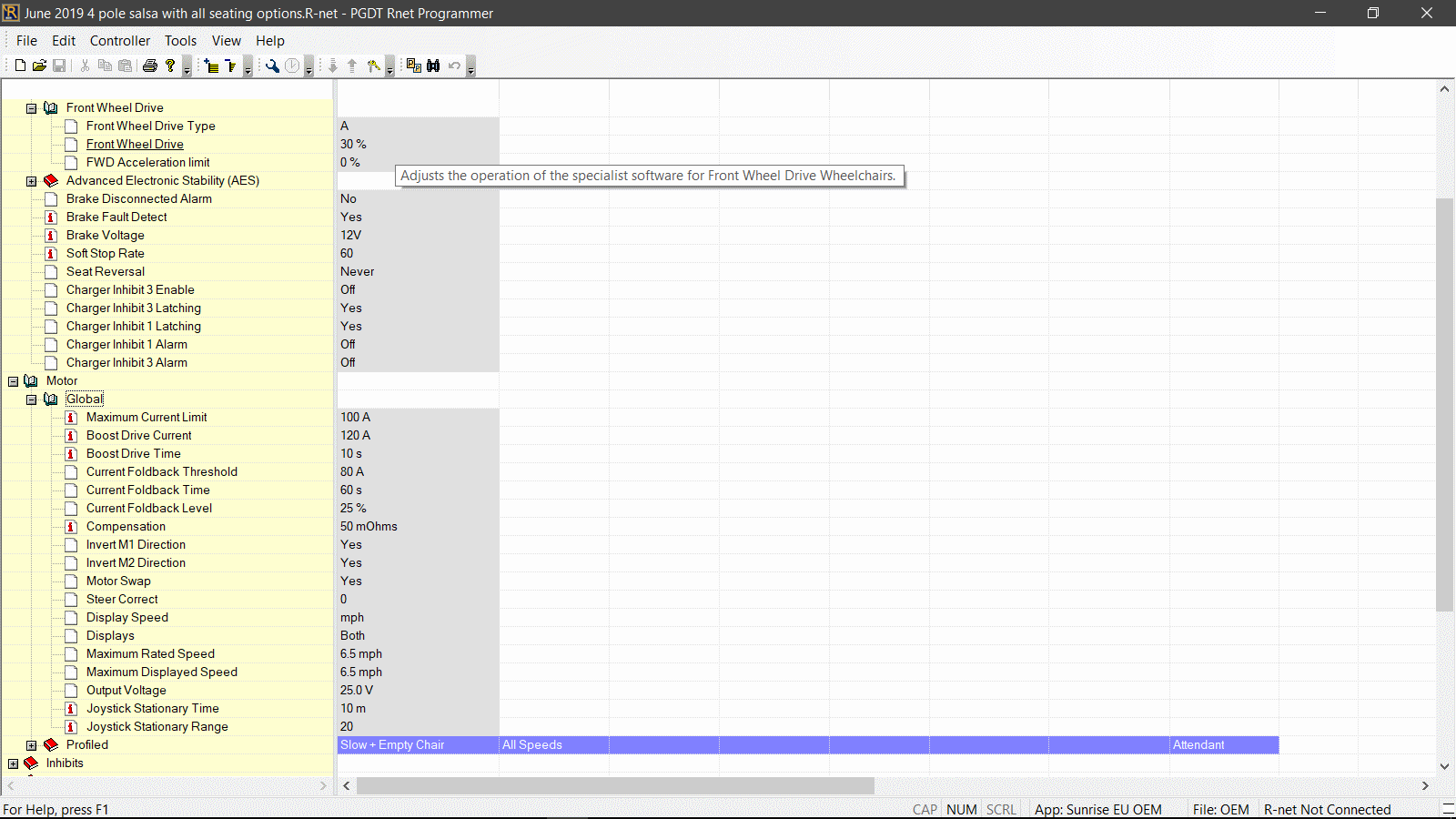1456x819 pixels.
Task: Collapse the Global motor node
Action: pyautogui.click(x=32, y=399)
